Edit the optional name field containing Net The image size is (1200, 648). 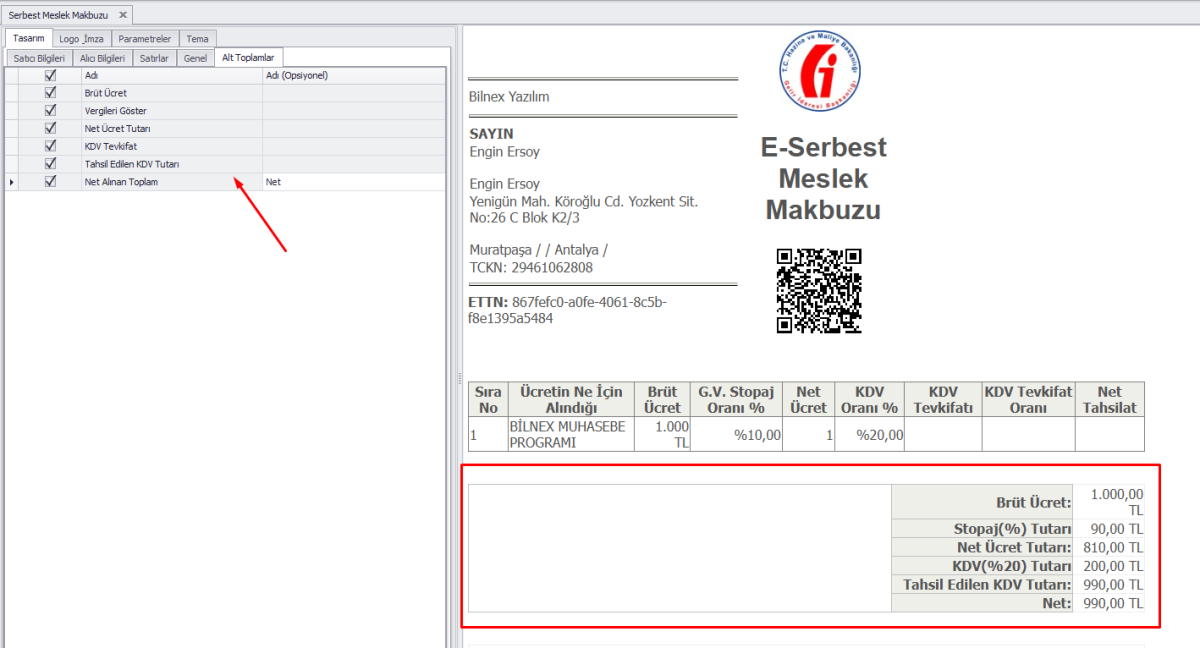click(352, 182)
